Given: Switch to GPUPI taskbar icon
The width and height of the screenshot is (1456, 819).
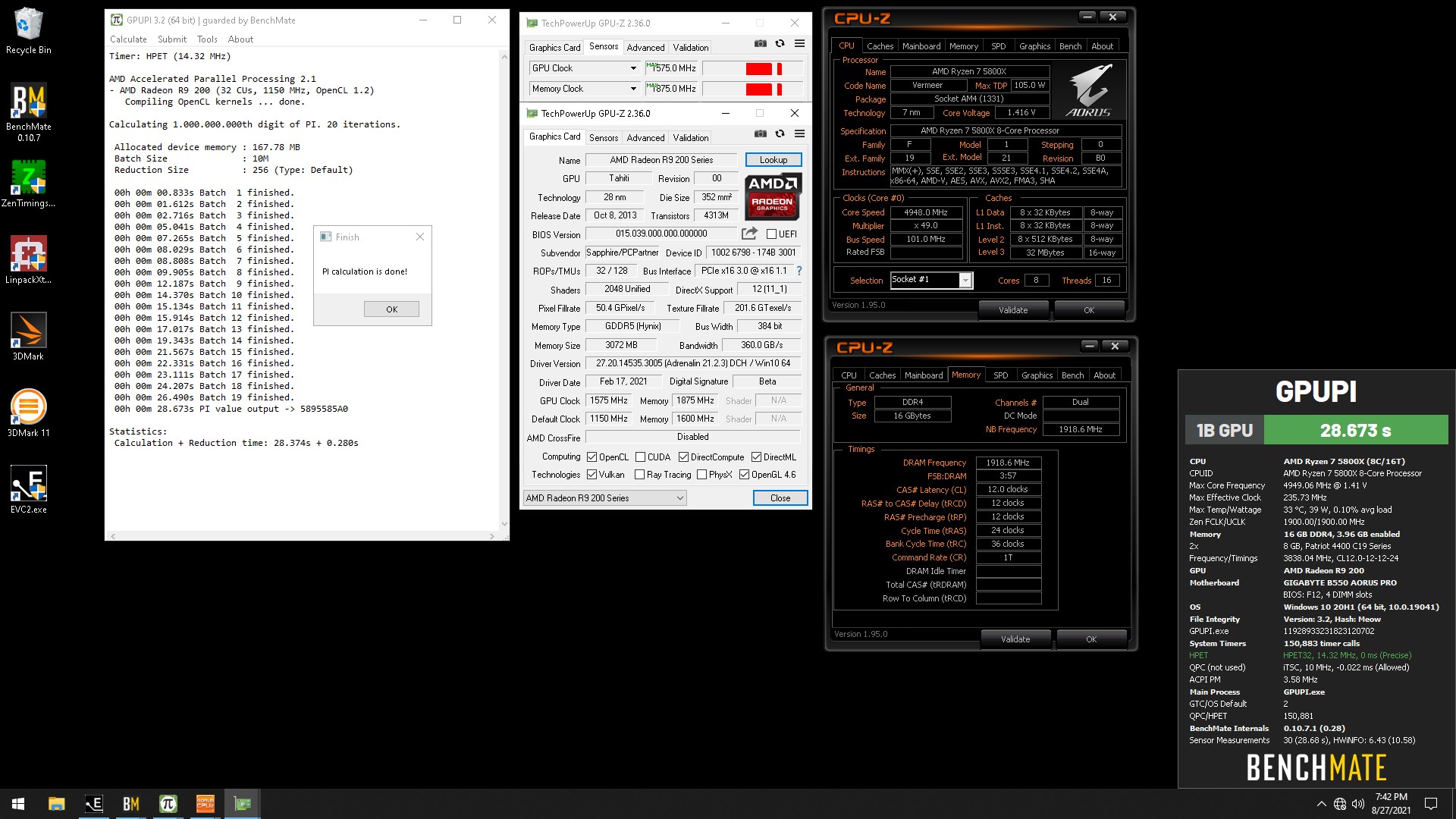Looking at the screenshot, I should pos(168,804).
